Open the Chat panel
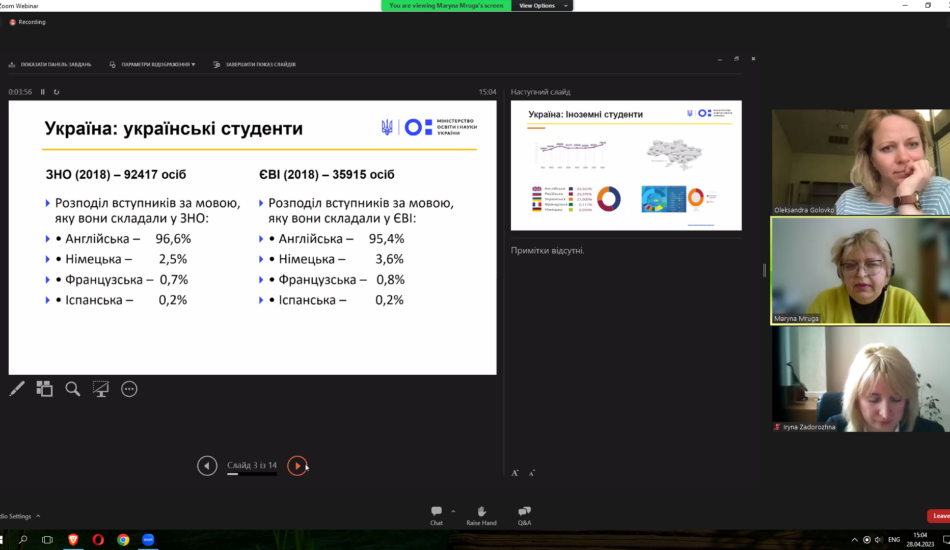Screen dimensions: 950x550 coord(436,512)
